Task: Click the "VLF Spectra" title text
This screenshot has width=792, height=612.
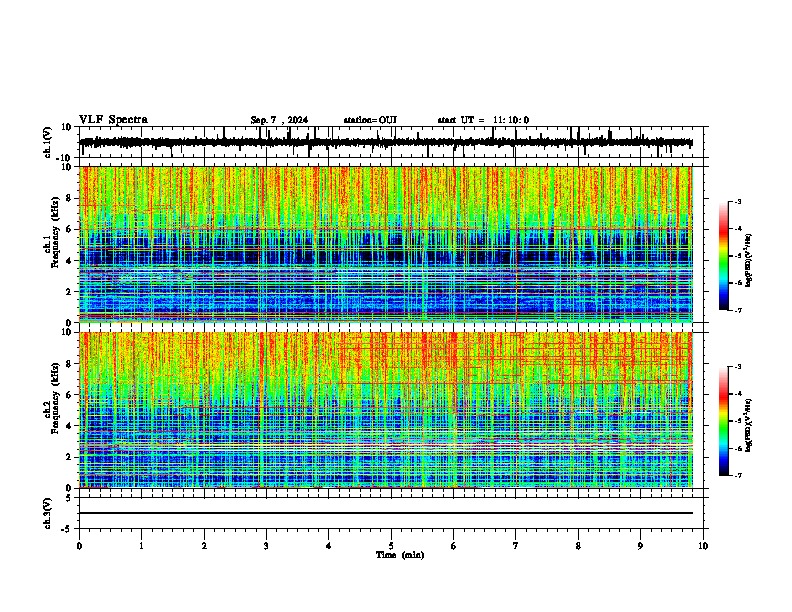Action: pos(113,120)
